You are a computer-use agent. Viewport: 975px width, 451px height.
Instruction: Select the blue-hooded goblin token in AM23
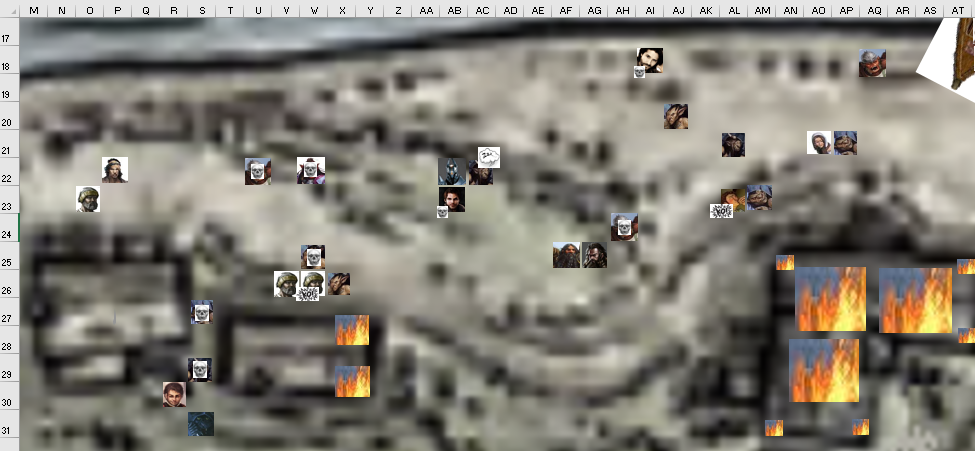[x=759, y=197]
